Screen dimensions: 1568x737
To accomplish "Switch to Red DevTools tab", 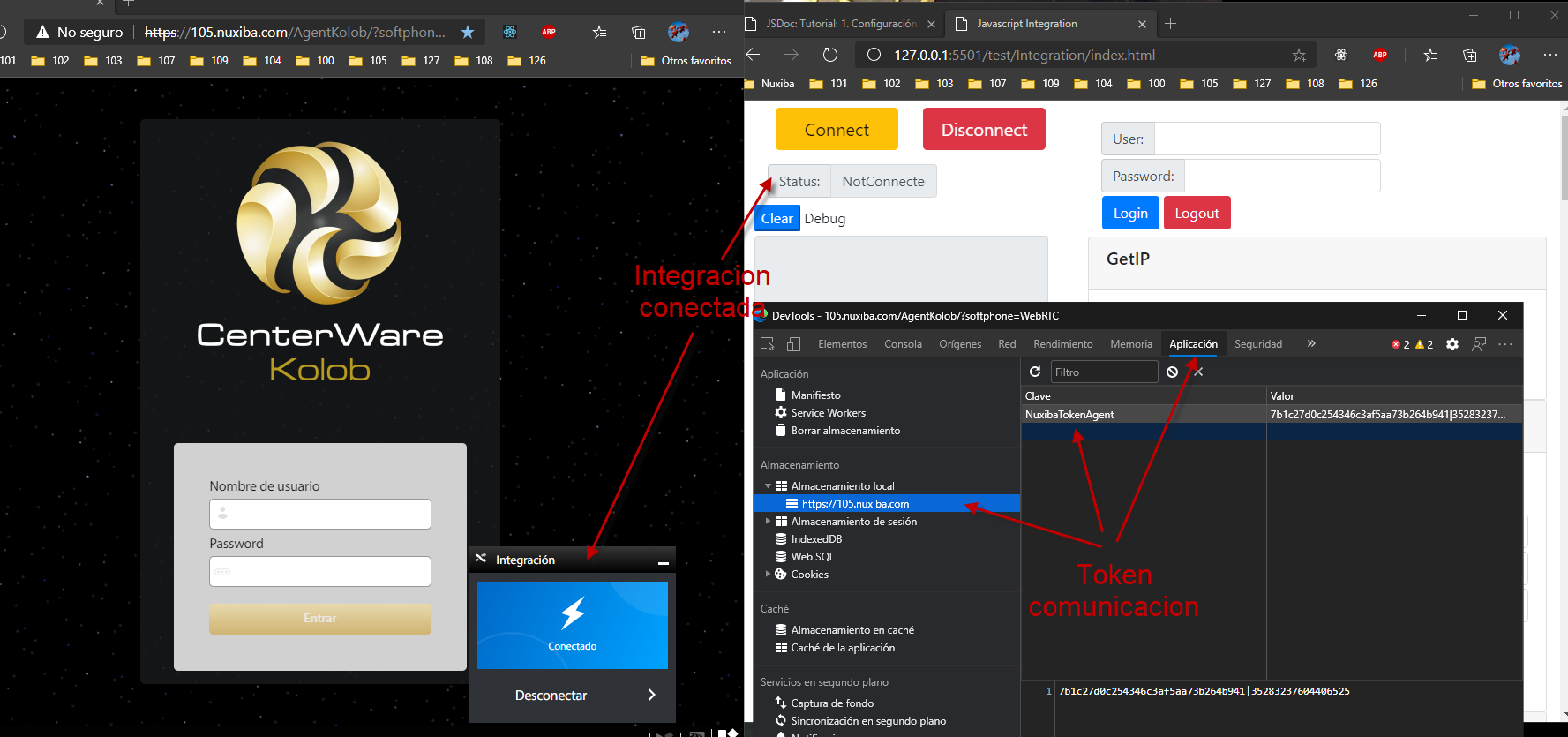I will [x=1007, y=344].
